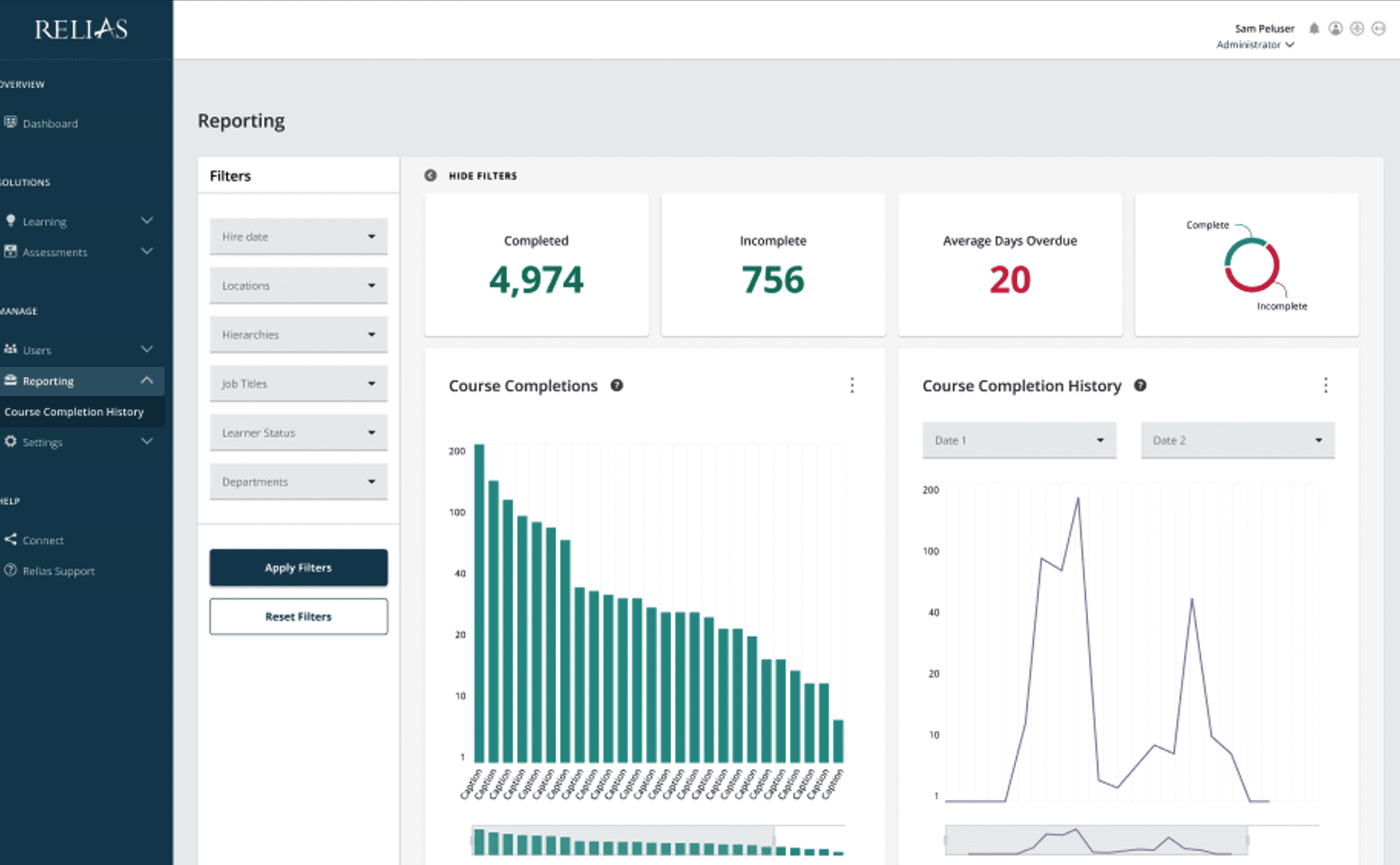This screenshot has width=1400, height=865.
Task: Open Course Completion History help icon
Action: [x=1140, y=385]
